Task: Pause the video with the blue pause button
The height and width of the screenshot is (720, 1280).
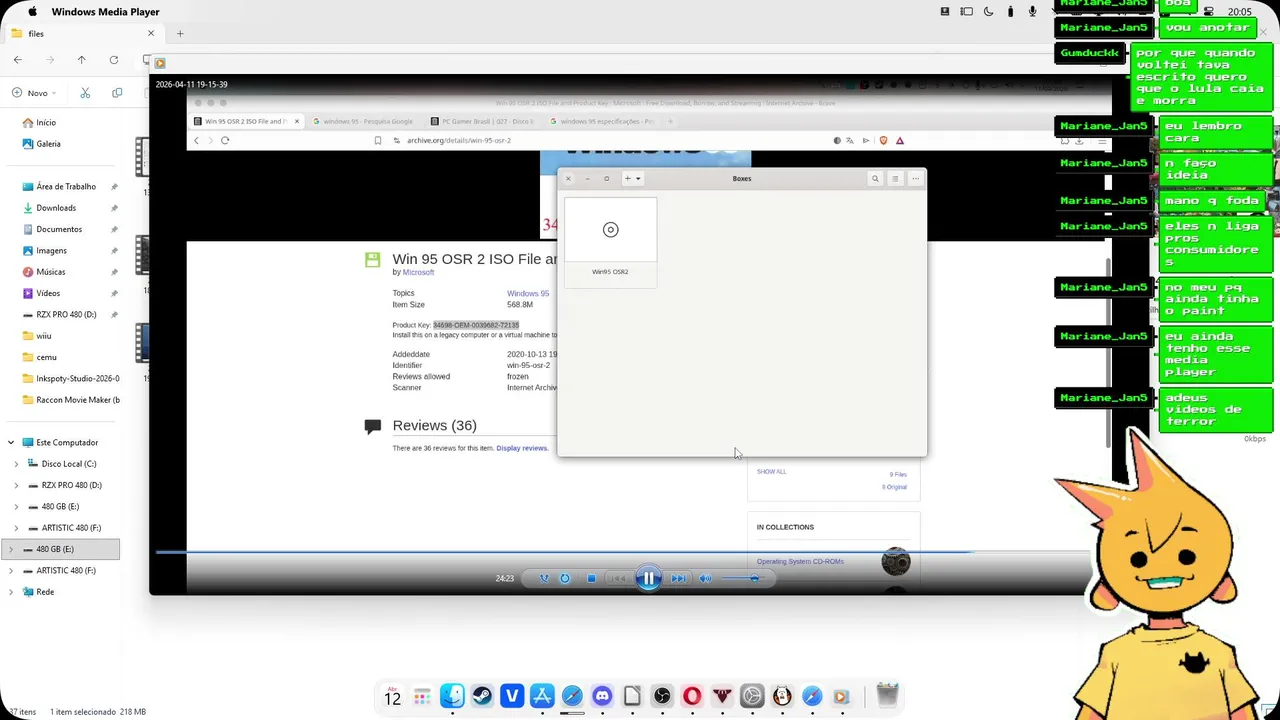Action: click(x=648, y=578)
